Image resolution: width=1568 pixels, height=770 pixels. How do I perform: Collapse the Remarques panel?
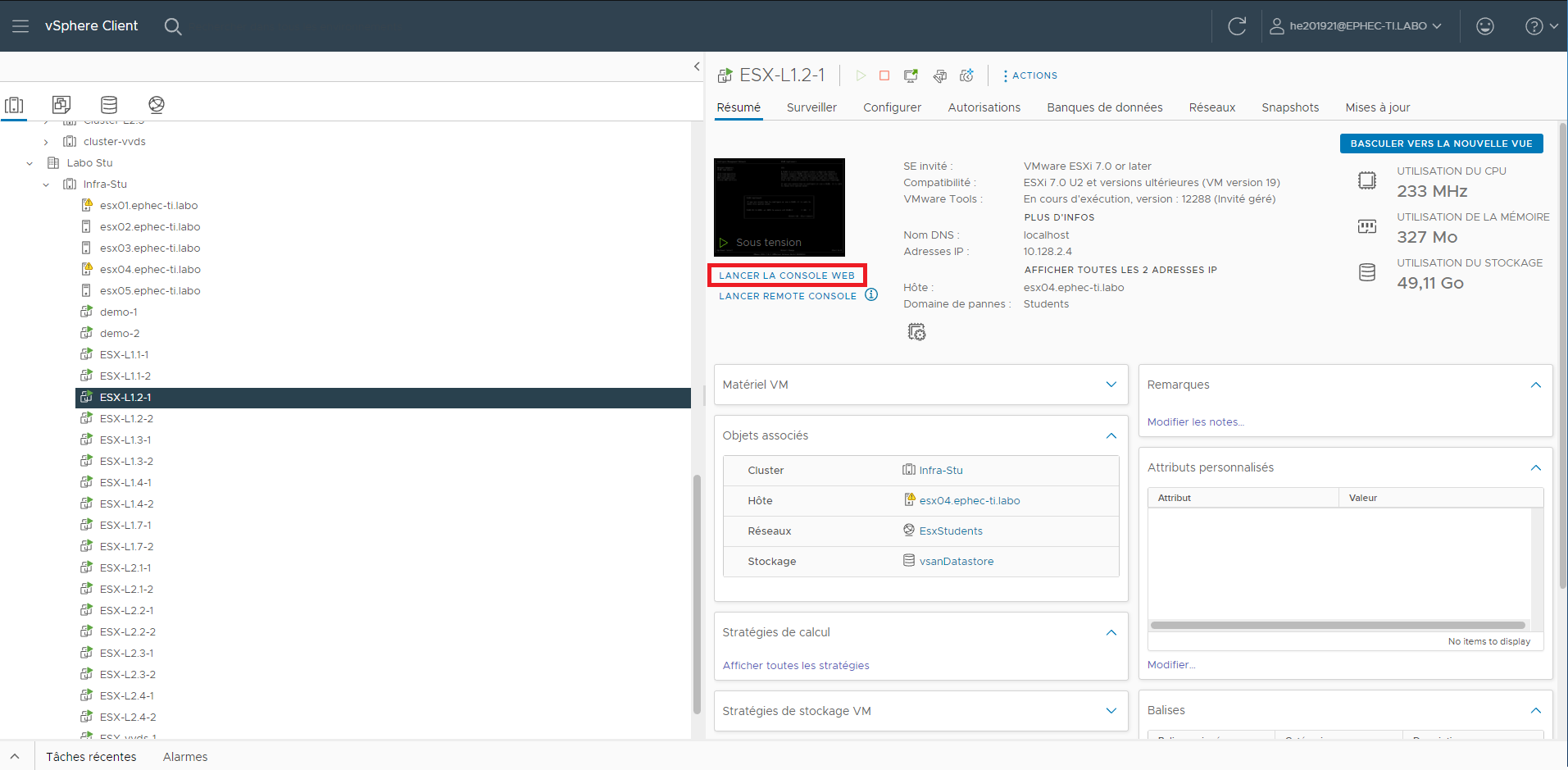pyautogui.click(x=1535, y=385)
